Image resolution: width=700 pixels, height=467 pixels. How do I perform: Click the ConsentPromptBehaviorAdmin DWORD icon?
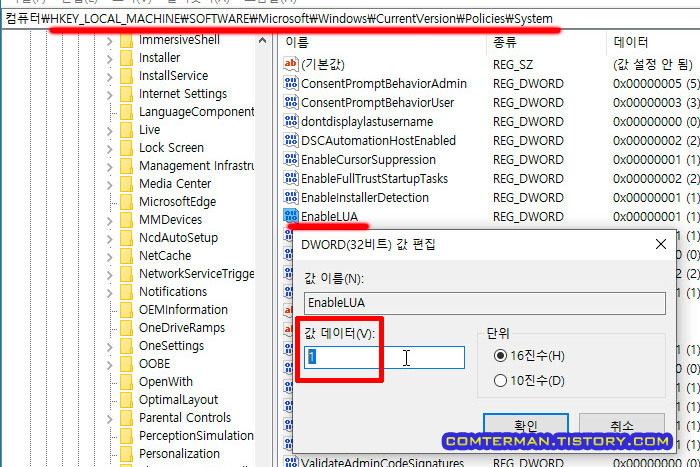[291, 83]
